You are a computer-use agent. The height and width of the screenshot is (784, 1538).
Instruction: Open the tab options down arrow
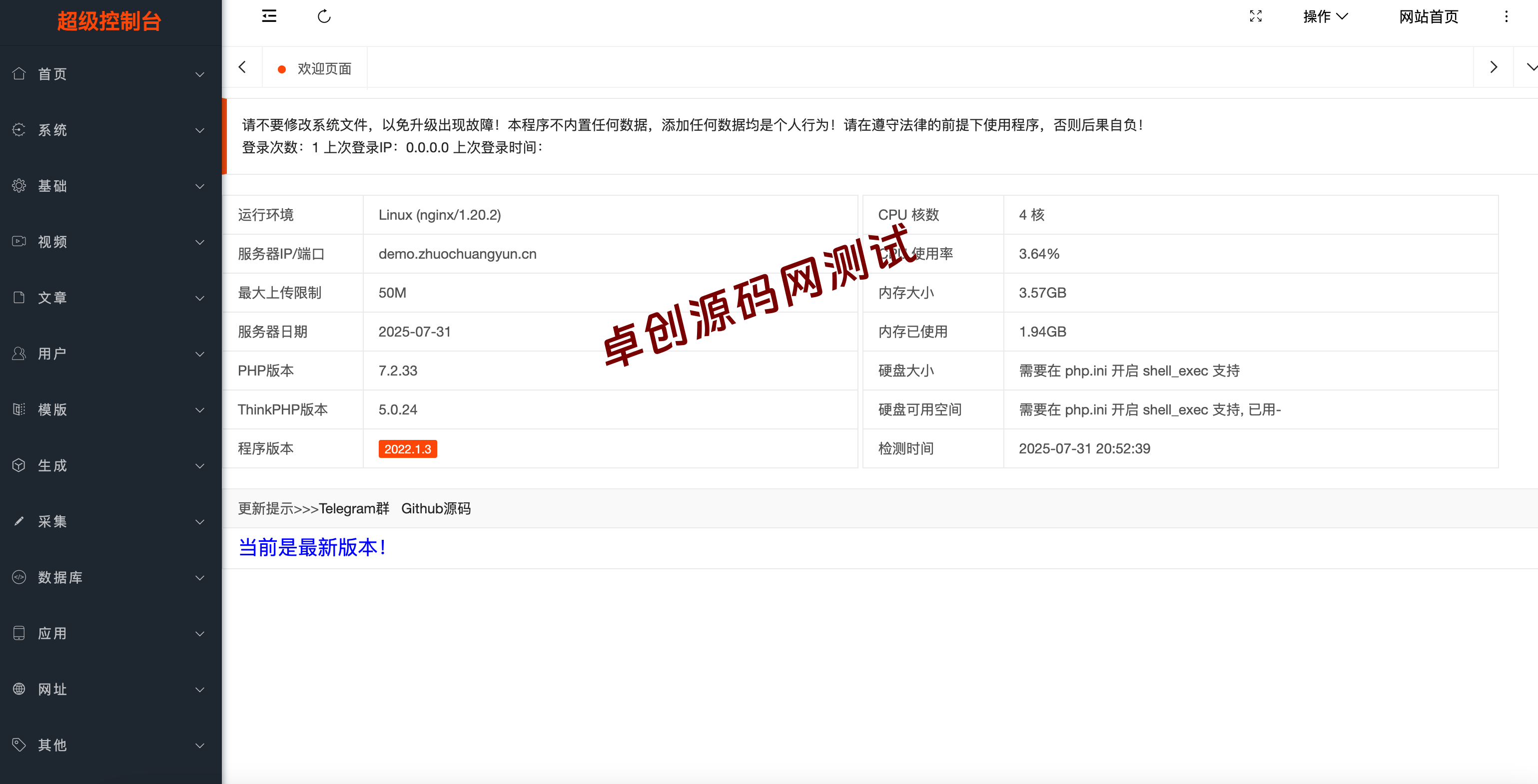pyautogui.click(x=1532, y=67)
